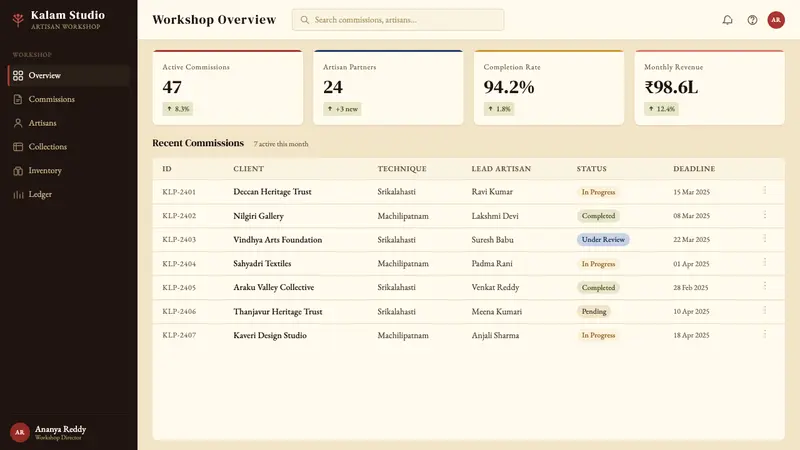
Task: Open client Kaveri Design Studio
Action: [x=270, y=335]
